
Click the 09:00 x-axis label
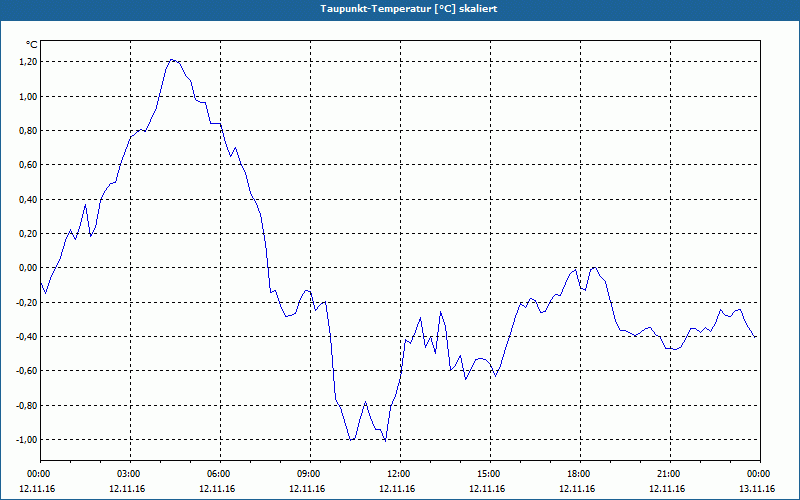click(x=310, y=474)
